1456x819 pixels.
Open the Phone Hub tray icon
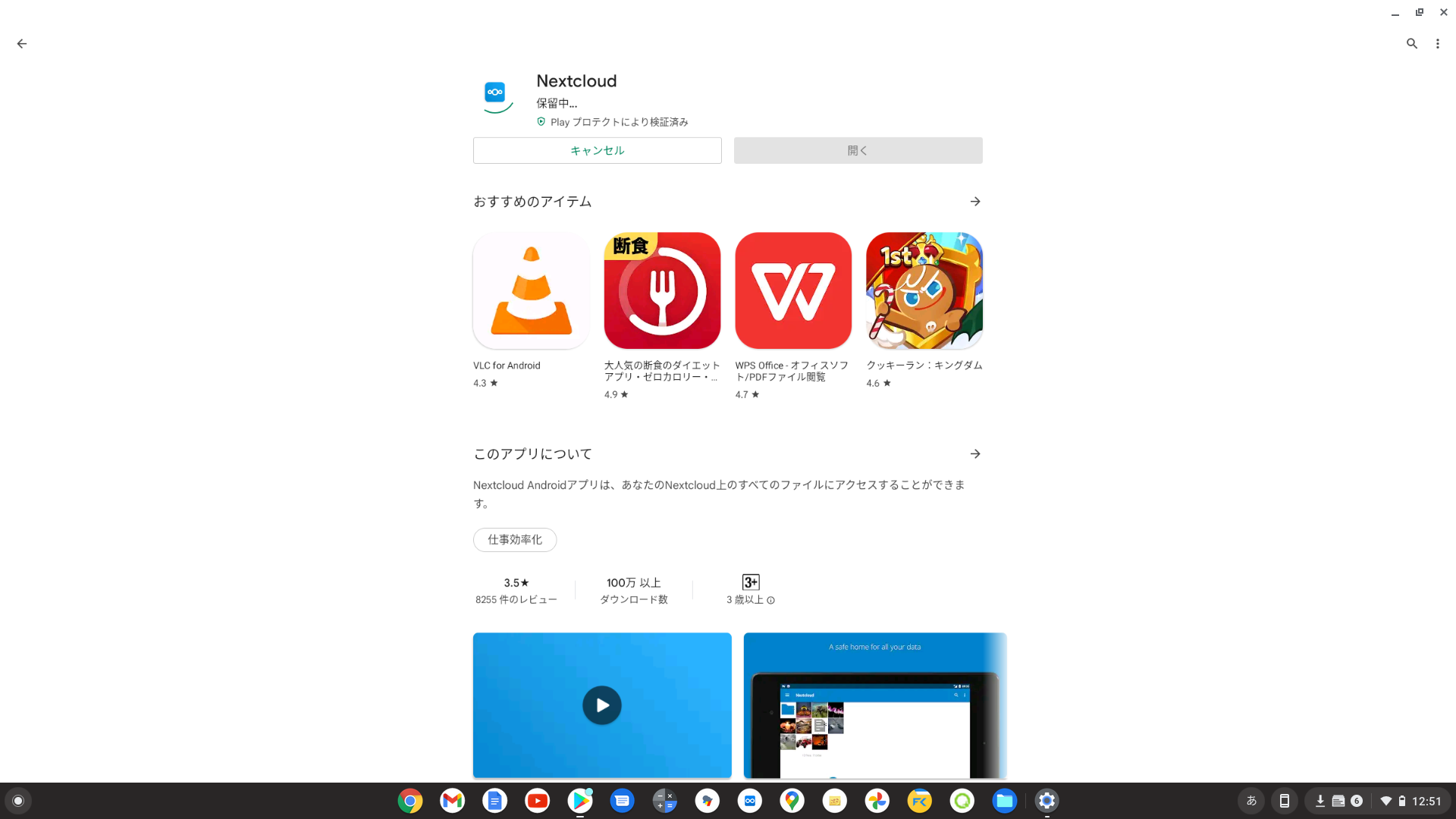tap(1285, 801)
